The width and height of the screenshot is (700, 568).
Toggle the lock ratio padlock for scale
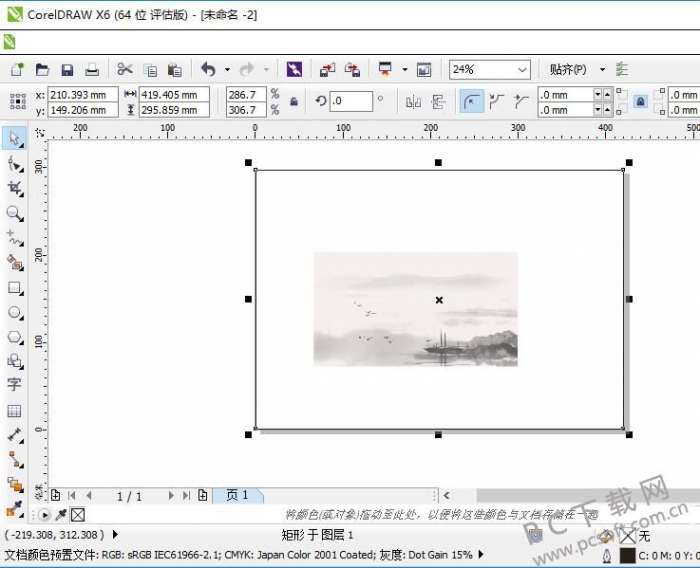tap(294, 101)
